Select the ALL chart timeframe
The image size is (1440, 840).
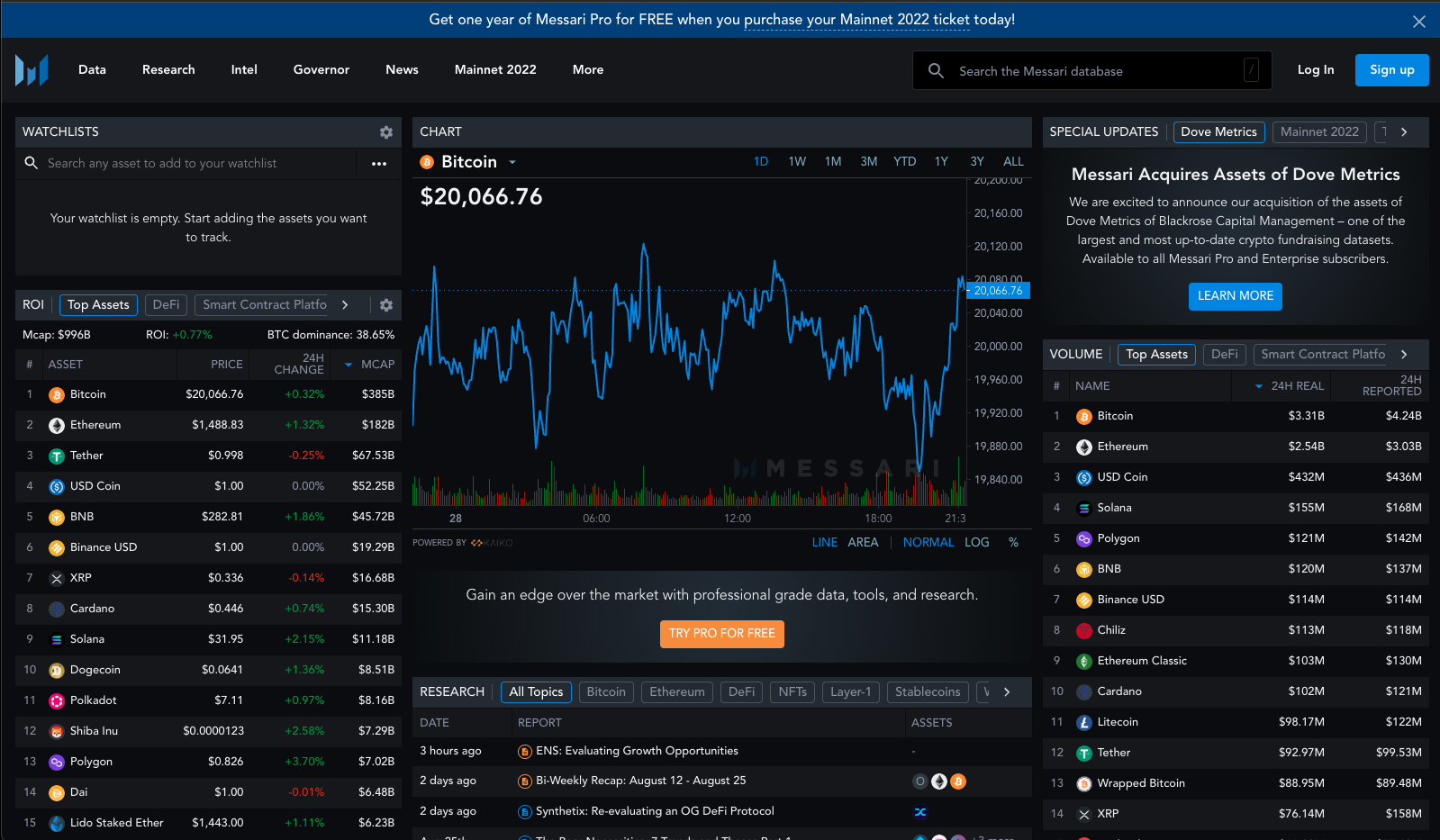(x=1013, y=161)
